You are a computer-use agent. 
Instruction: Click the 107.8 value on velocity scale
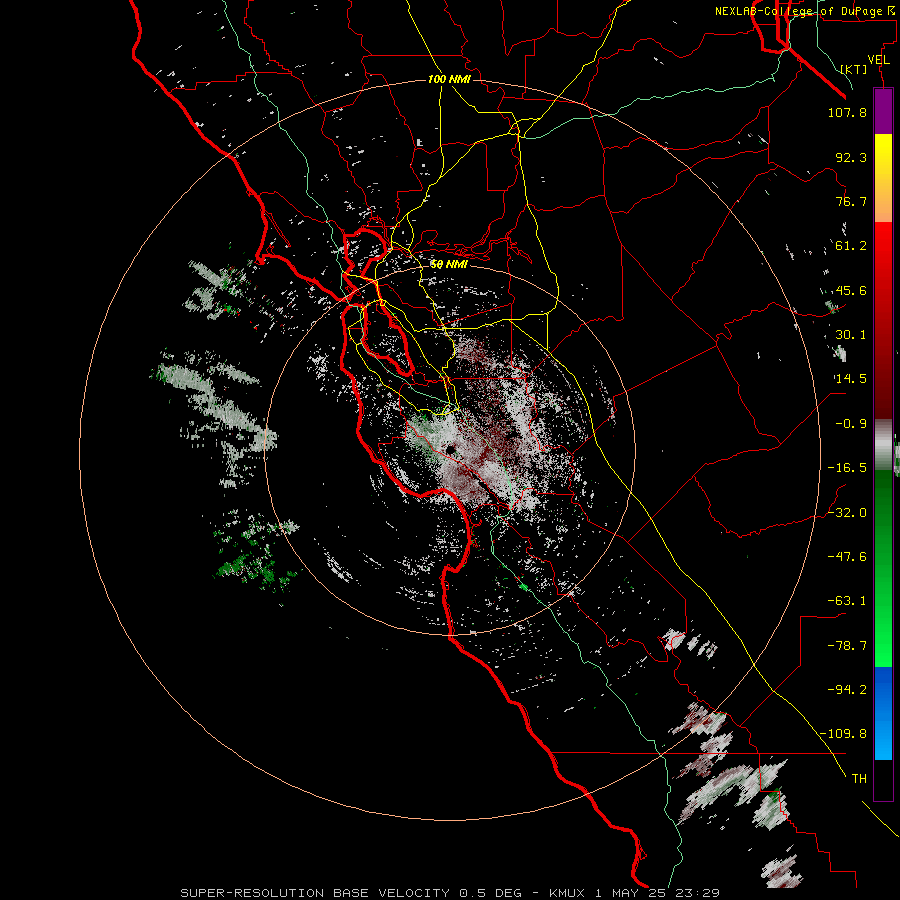coord(847,112)
